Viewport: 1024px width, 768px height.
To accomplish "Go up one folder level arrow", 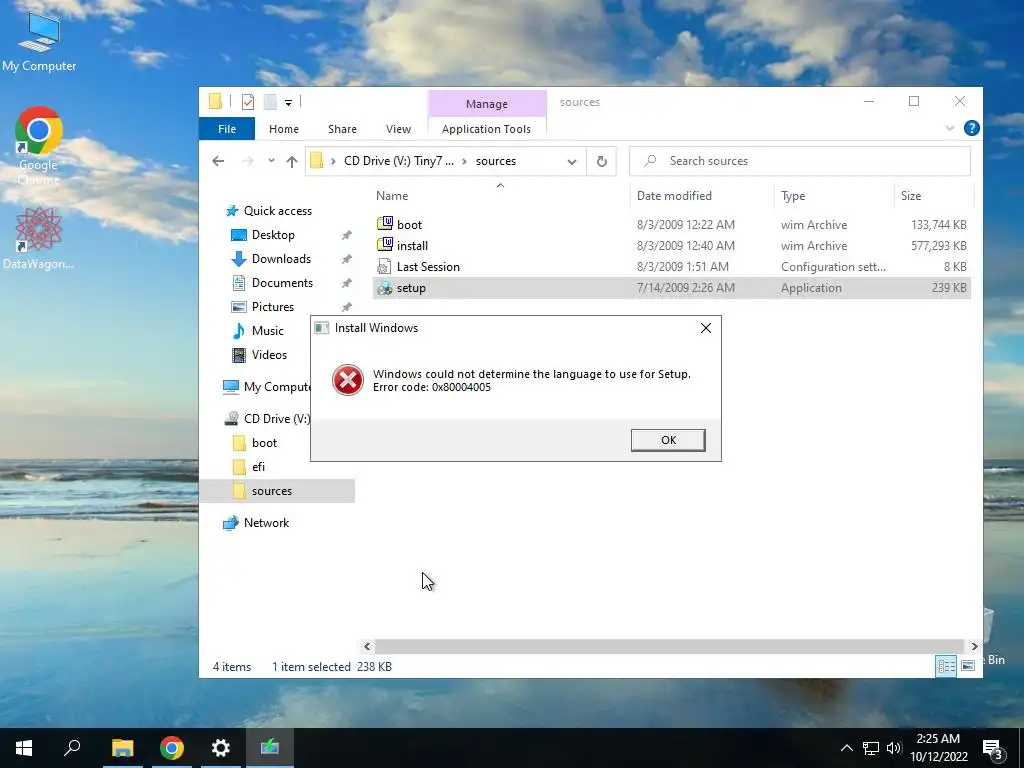I will [x=291, y=161].
